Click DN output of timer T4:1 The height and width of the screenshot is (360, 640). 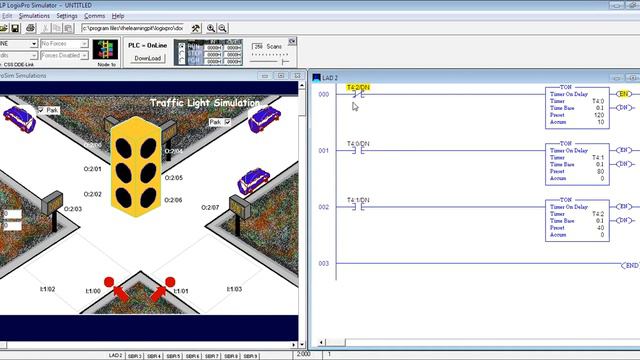click(624, 164)
